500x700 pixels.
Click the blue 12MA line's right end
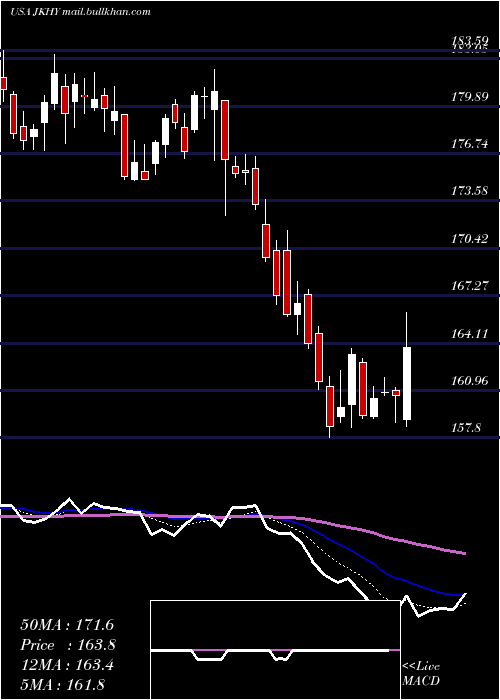coord(462,595)
